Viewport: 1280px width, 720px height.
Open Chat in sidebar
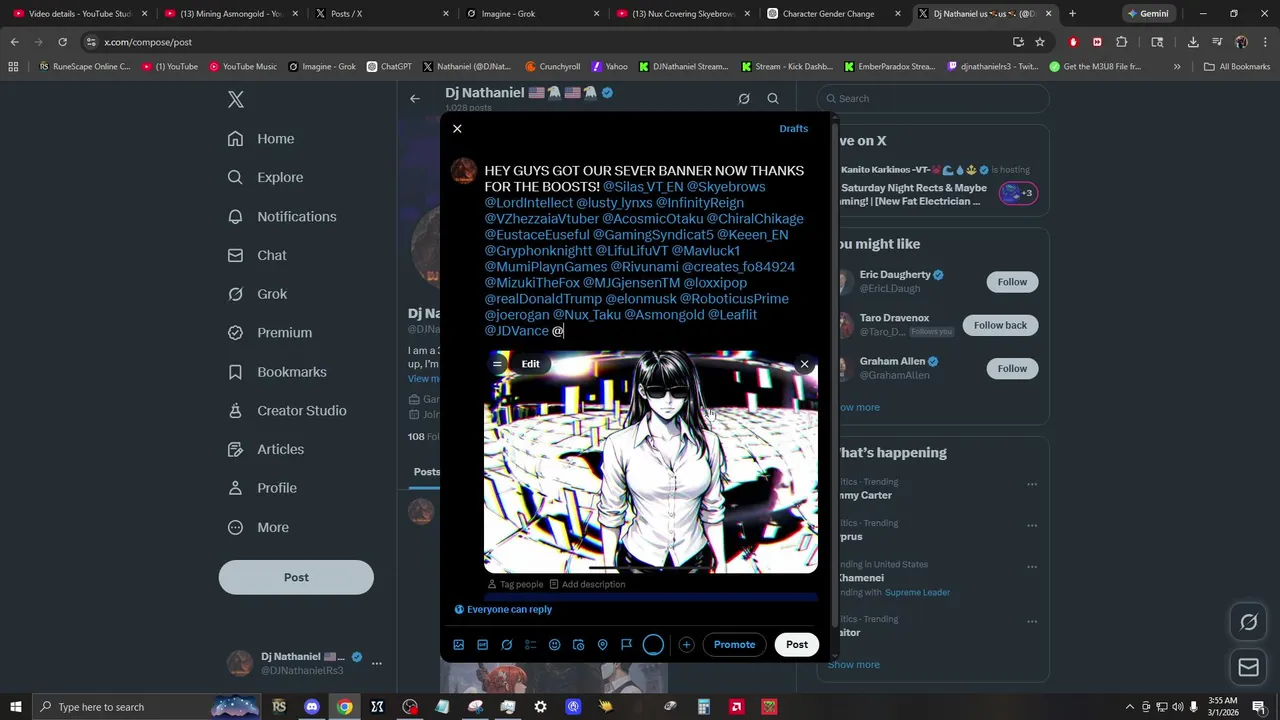click(258, 255)
